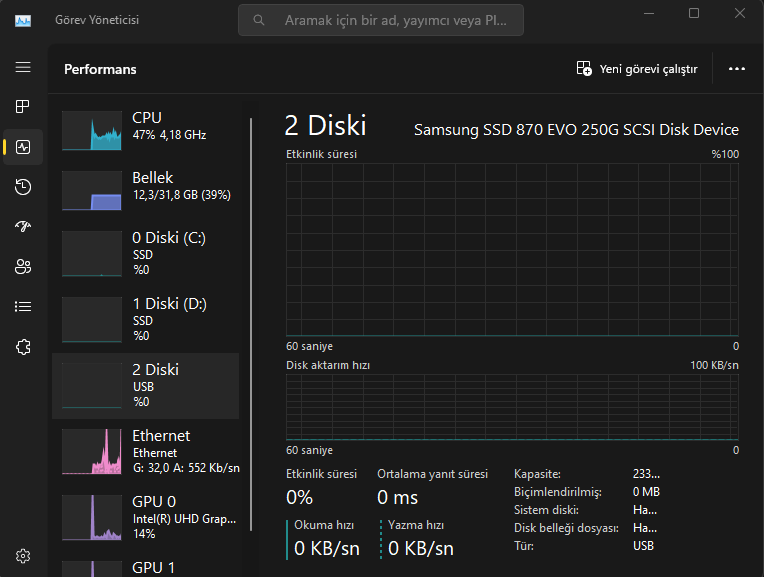This screenshot has width=764, height=577.
Task: Open the Startup apps page icon
Action: pyautogui.click(x=23, y=226)
